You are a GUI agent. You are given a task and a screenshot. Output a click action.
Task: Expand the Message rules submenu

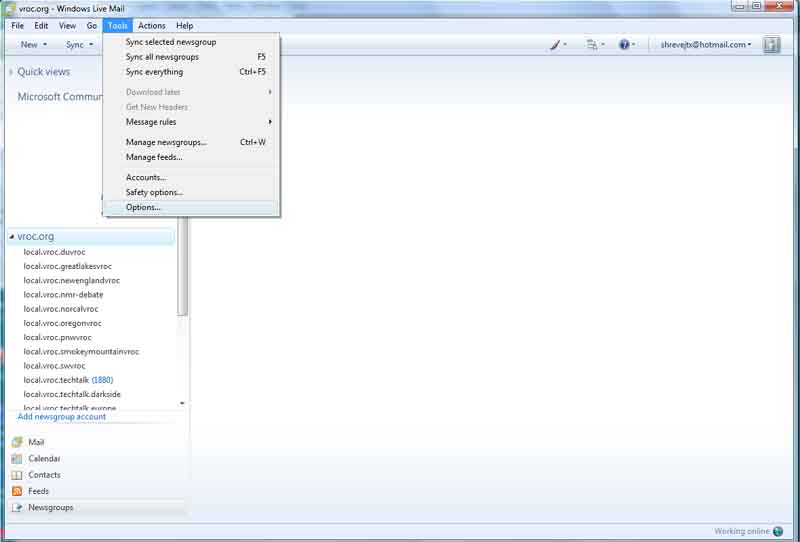(270, 122)
